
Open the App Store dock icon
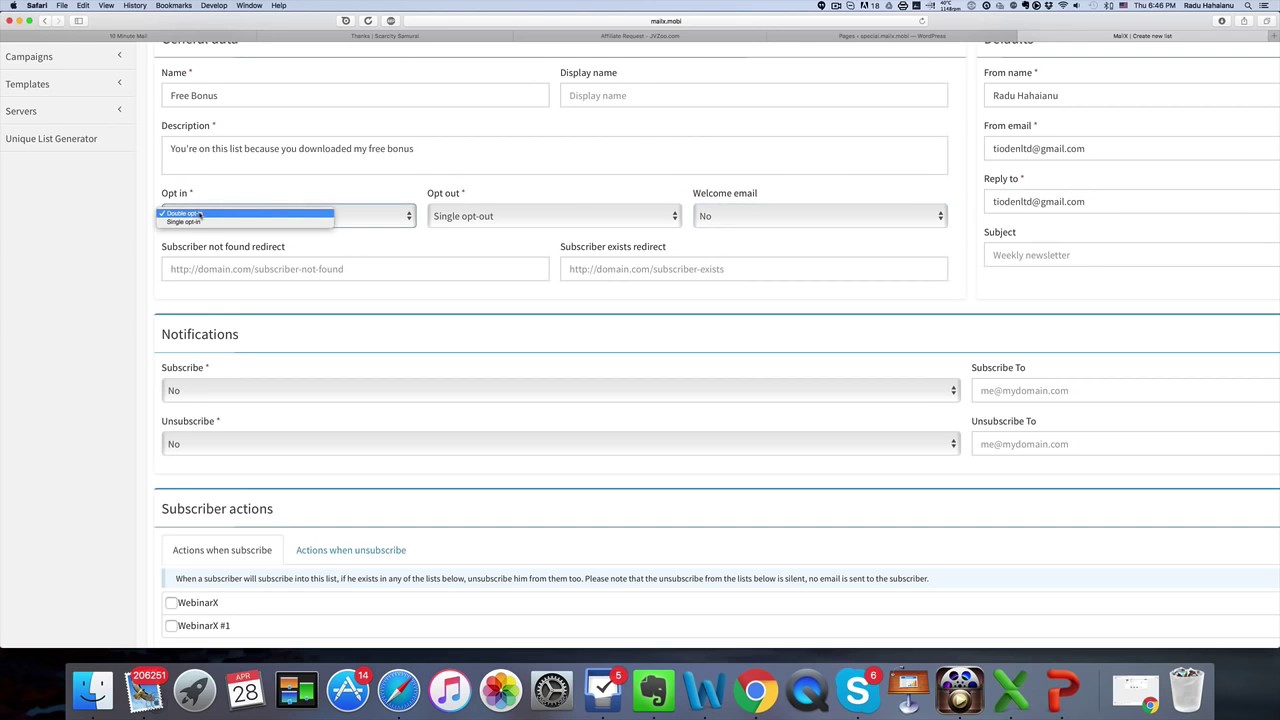(x=348, y=691)
